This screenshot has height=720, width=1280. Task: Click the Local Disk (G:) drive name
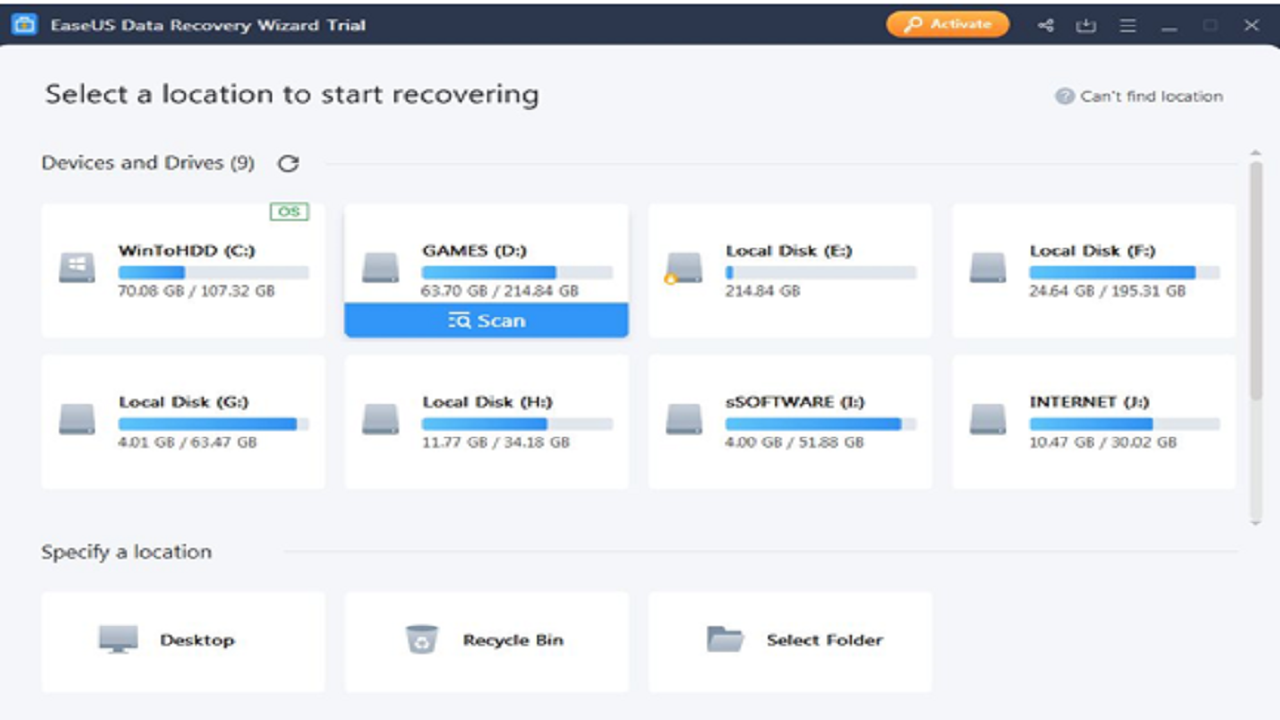[x=183, y=402]
